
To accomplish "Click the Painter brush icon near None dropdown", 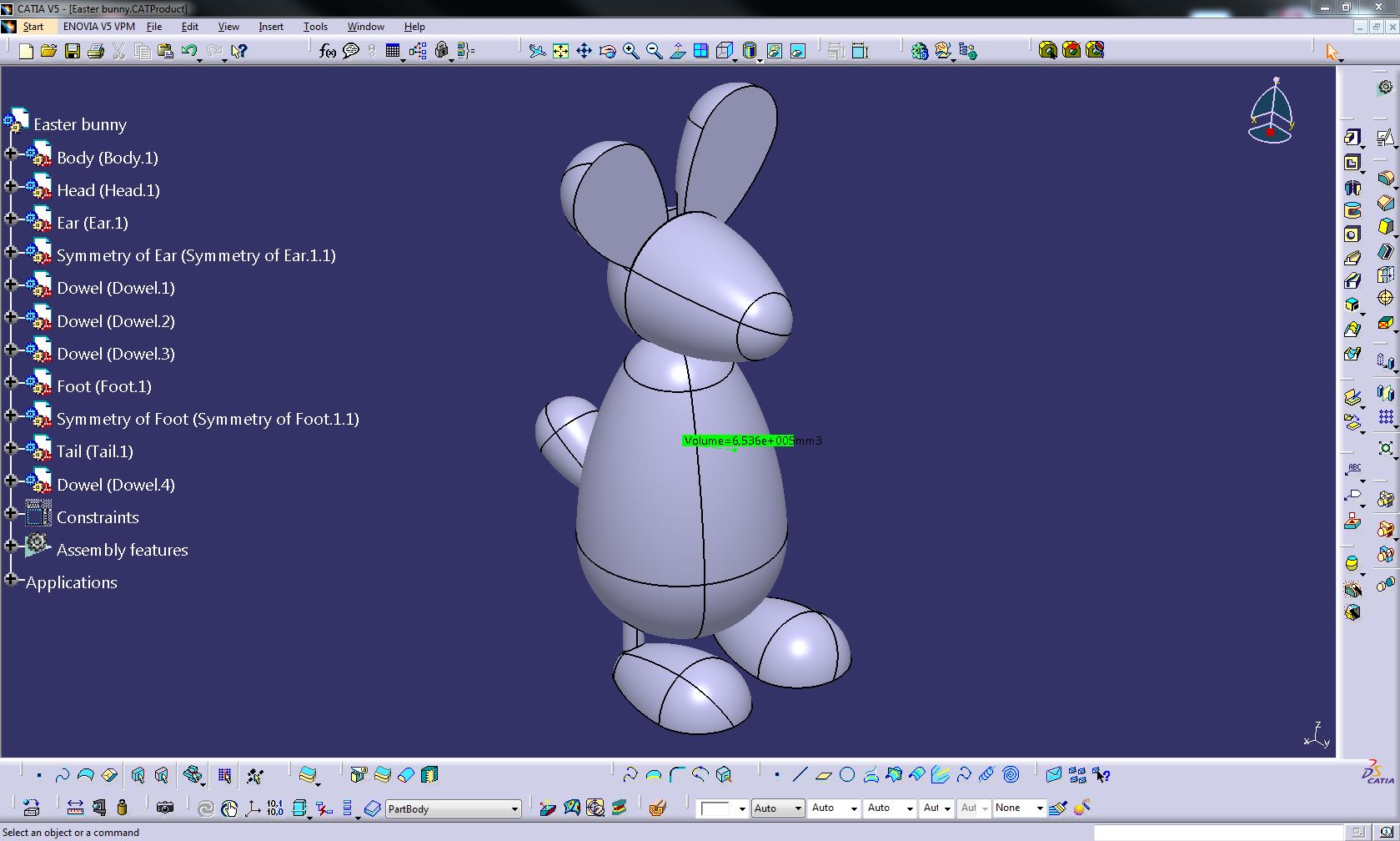I will (1058, 807).
